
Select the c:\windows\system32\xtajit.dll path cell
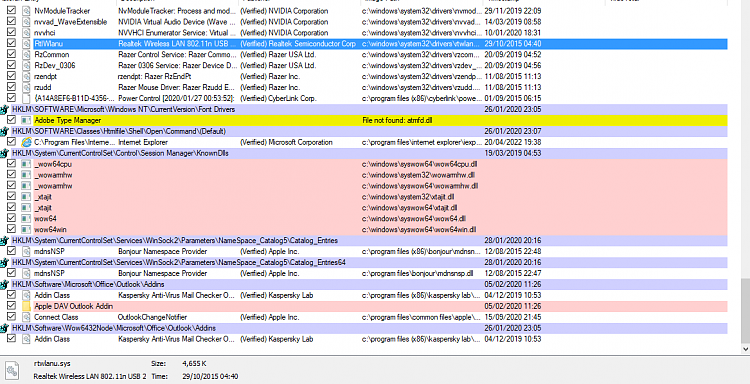pos(408,197)
